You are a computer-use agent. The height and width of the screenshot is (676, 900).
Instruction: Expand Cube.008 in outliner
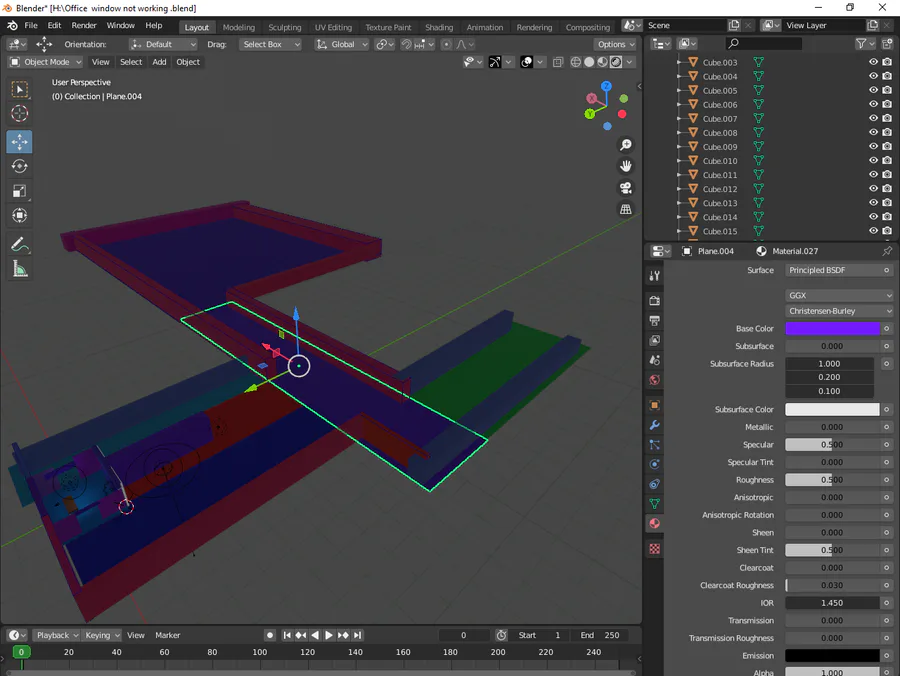point(678,133)
